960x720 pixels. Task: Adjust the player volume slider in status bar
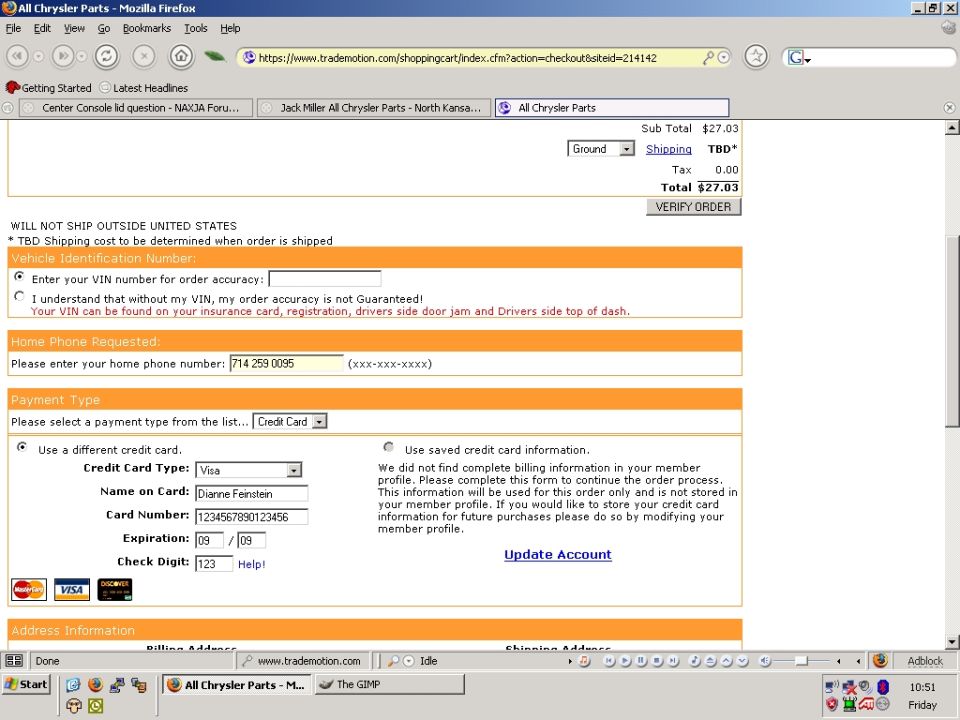point(801,661)
